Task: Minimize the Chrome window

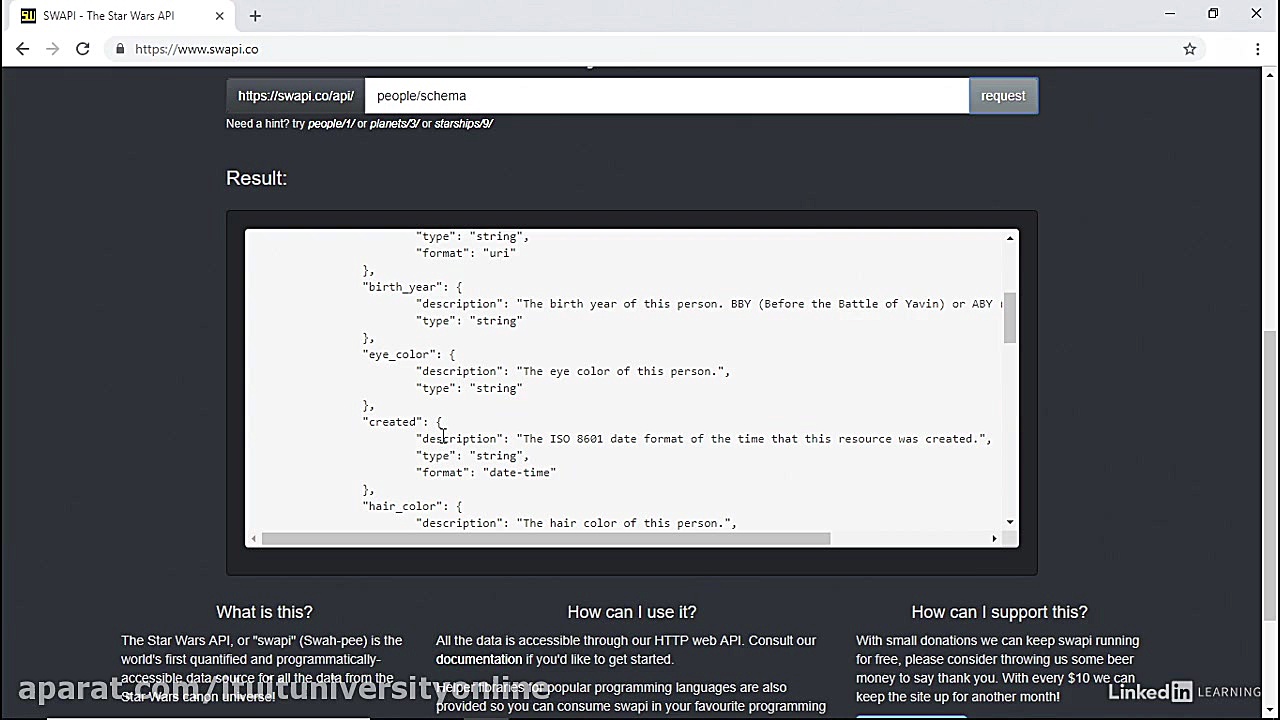Action: [1170, 14]
